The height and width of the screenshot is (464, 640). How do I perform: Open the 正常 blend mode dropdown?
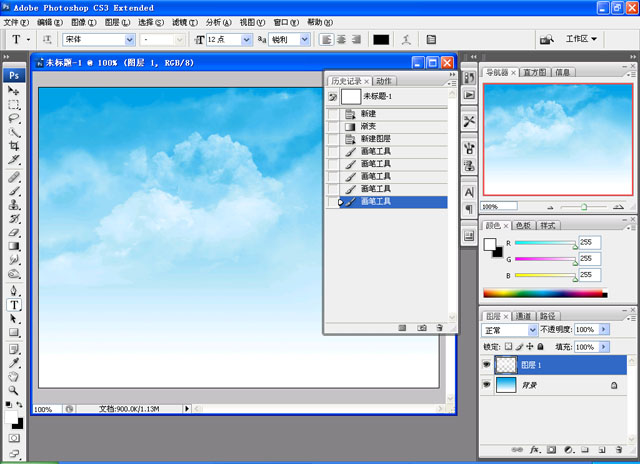tap(533, 329)
